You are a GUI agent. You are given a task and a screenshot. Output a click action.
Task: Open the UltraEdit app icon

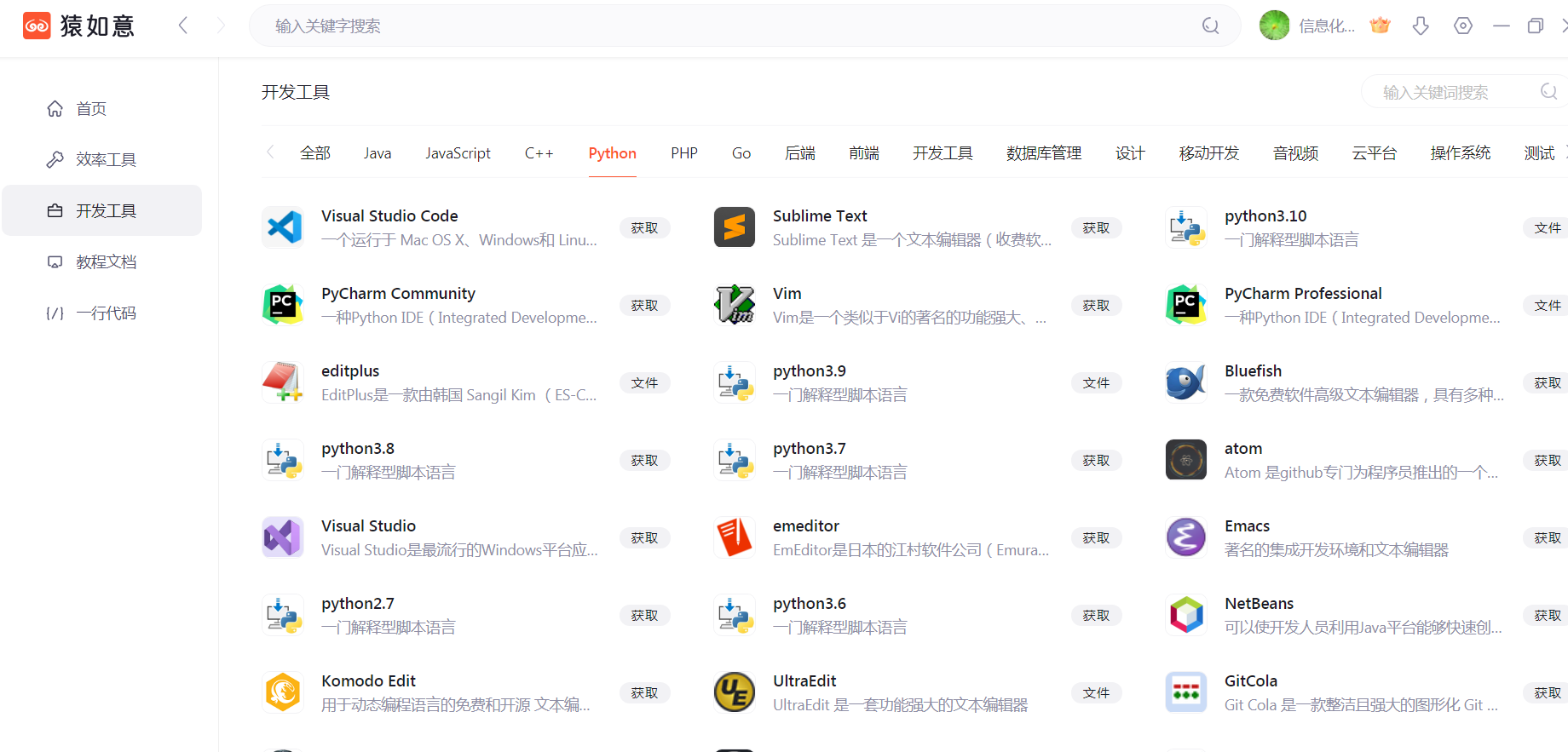735,692
